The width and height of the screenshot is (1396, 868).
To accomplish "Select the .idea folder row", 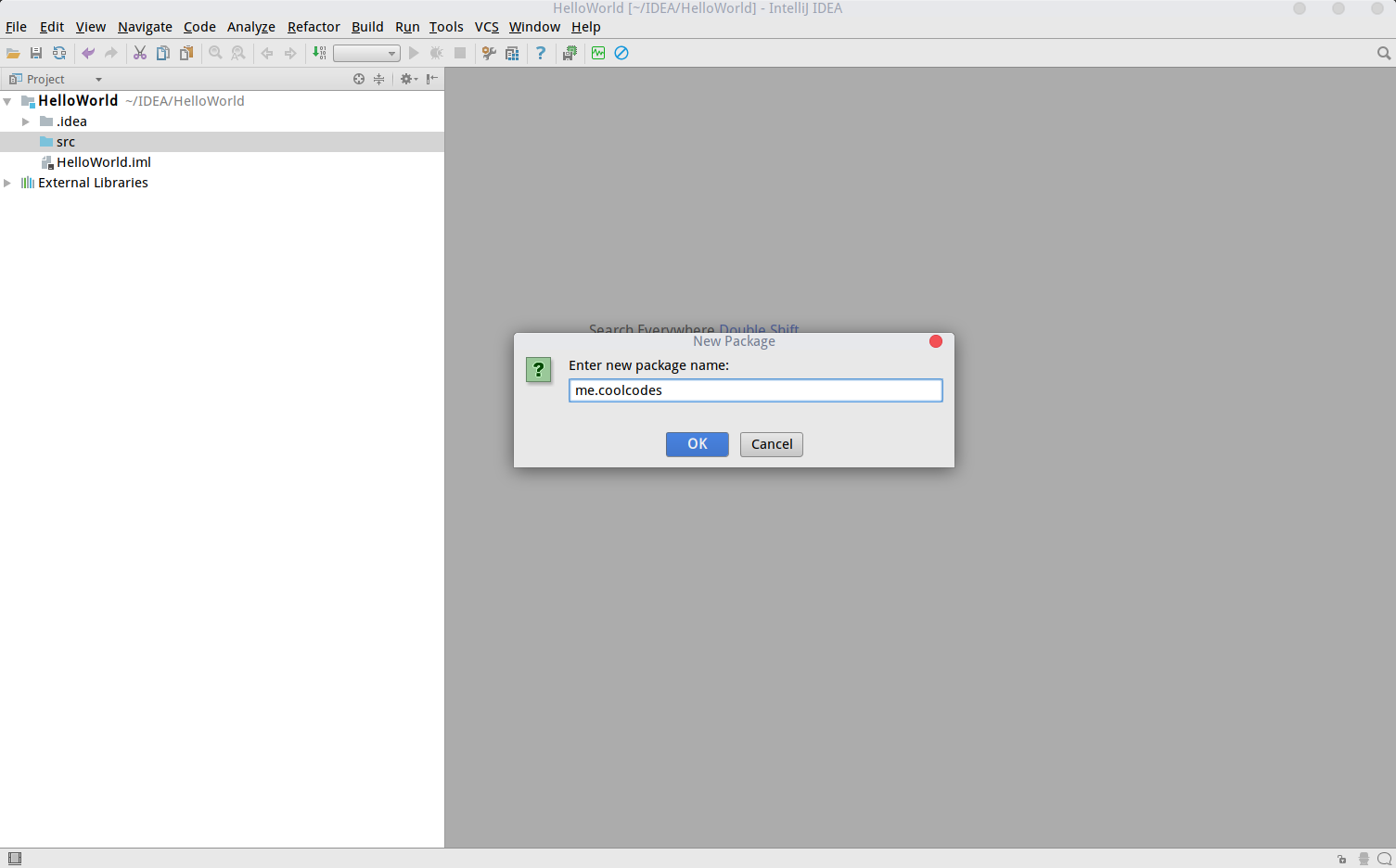I will (222, 121).
